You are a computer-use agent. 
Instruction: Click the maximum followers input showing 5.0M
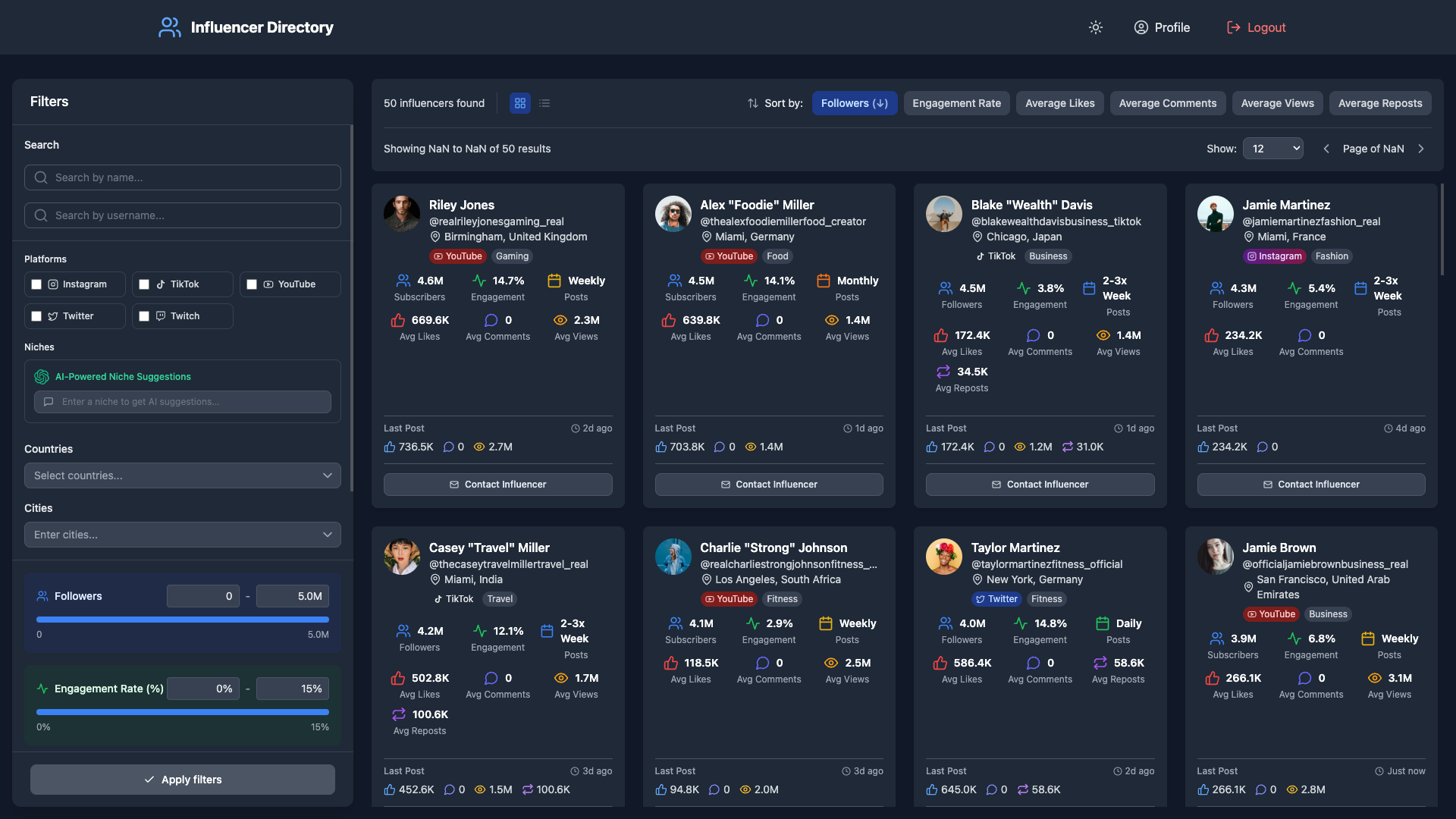pos(292,596)
